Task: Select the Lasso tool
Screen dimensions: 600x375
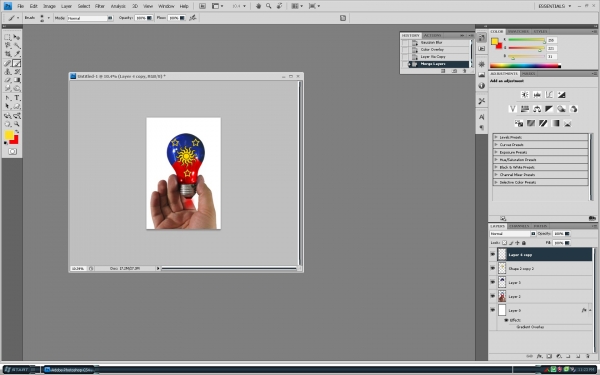Action: click(x=7, y=46)
